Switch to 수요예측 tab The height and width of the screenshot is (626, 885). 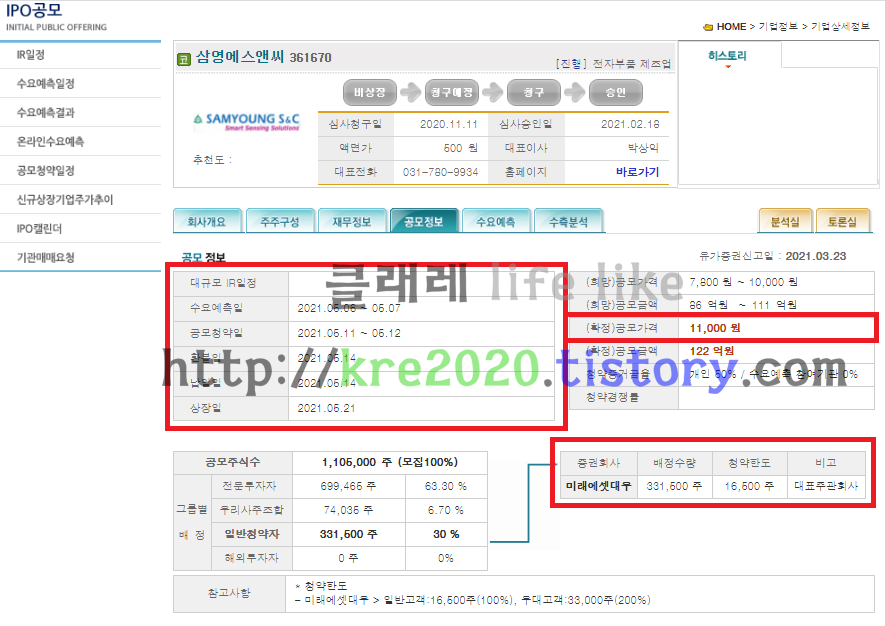point(496,221)
